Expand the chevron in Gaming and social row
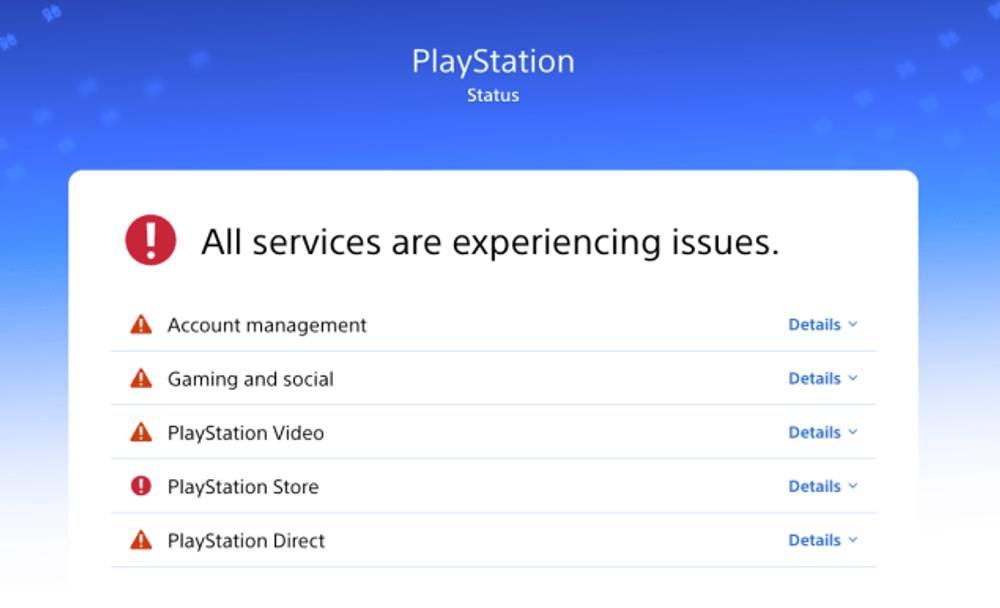Viewport: 1000px width, 608px height. 853,378
